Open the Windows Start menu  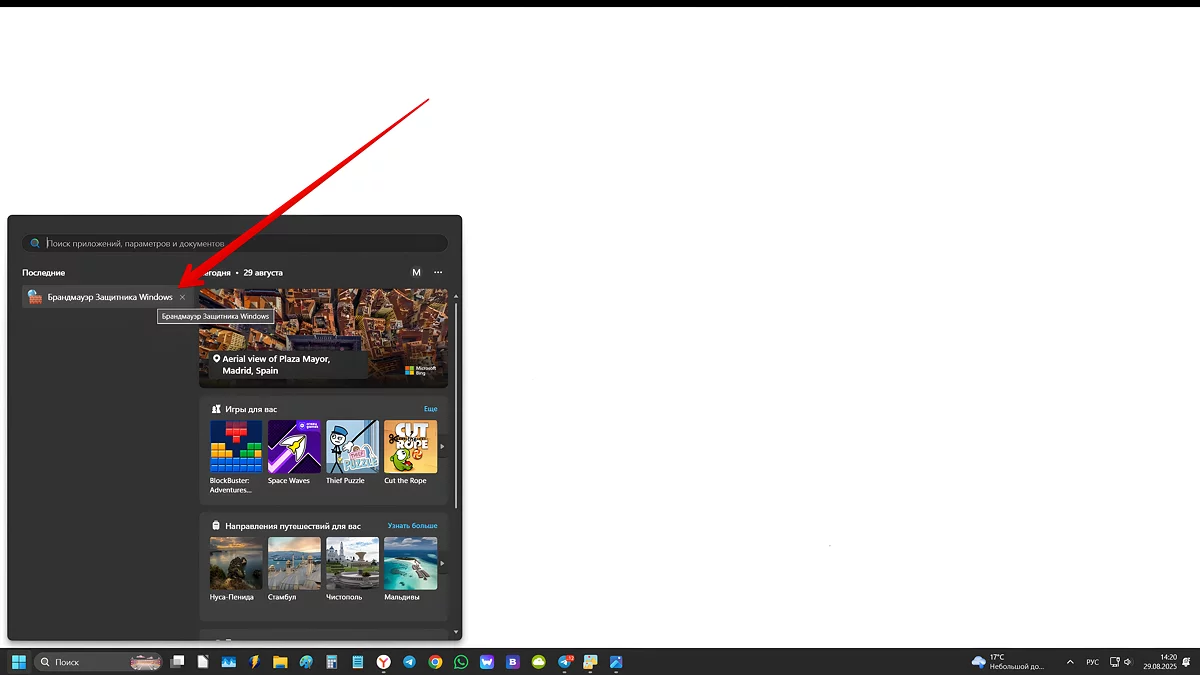18,662
